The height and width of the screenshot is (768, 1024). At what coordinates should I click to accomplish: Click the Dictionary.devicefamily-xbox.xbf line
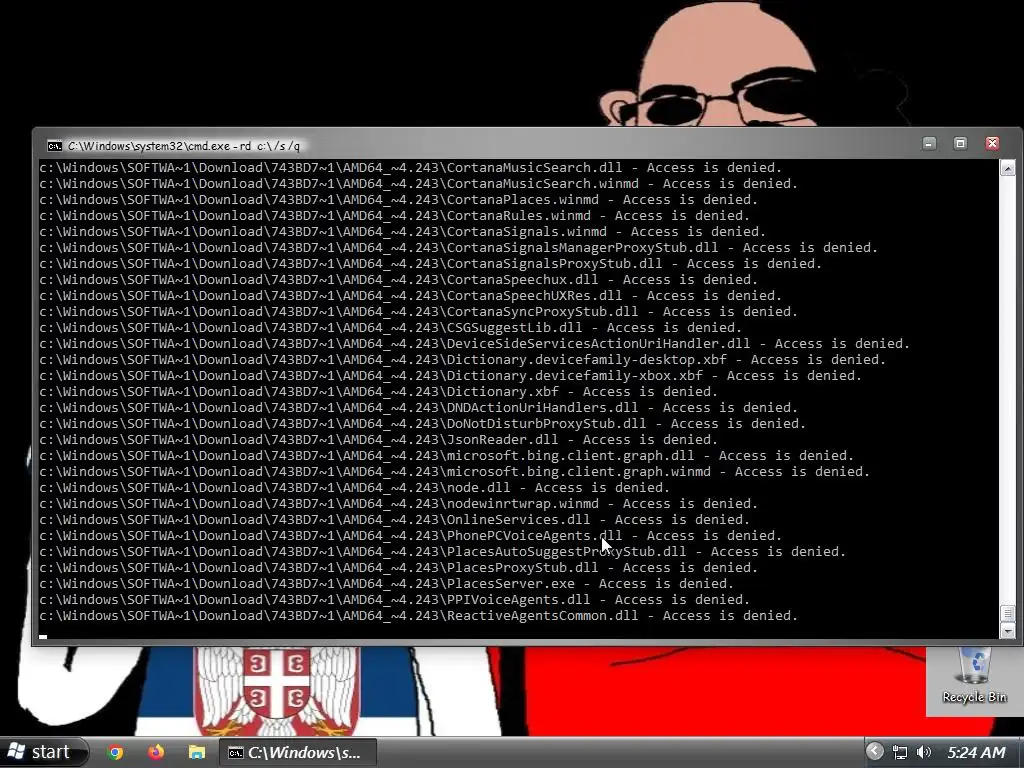click(451, 376)
